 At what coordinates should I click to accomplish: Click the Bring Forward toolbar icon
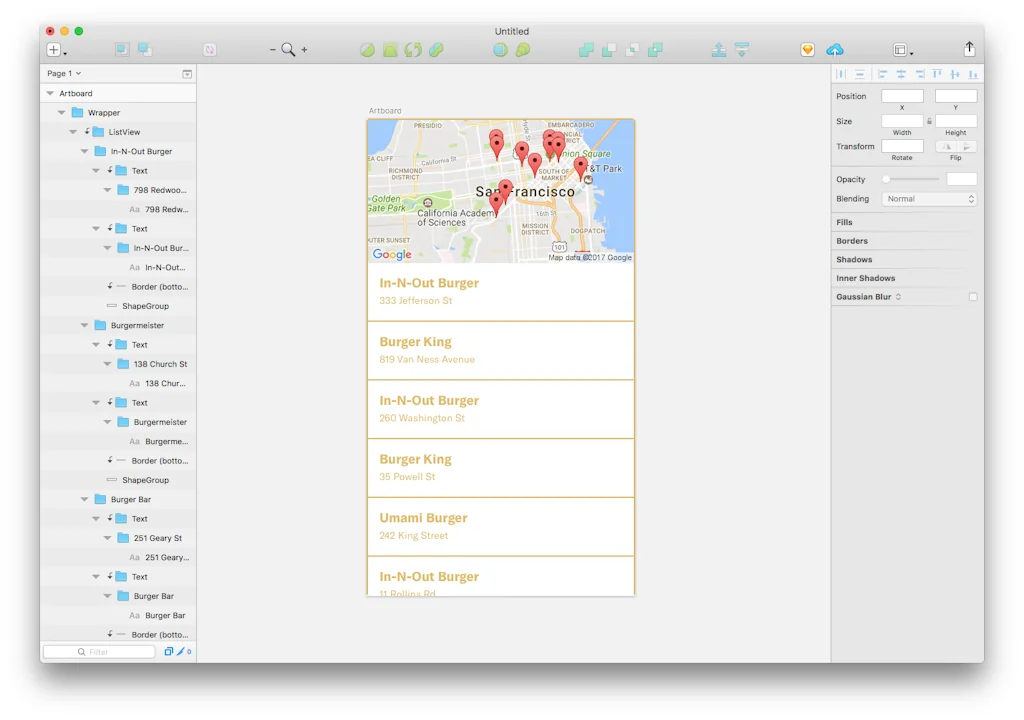719,50
